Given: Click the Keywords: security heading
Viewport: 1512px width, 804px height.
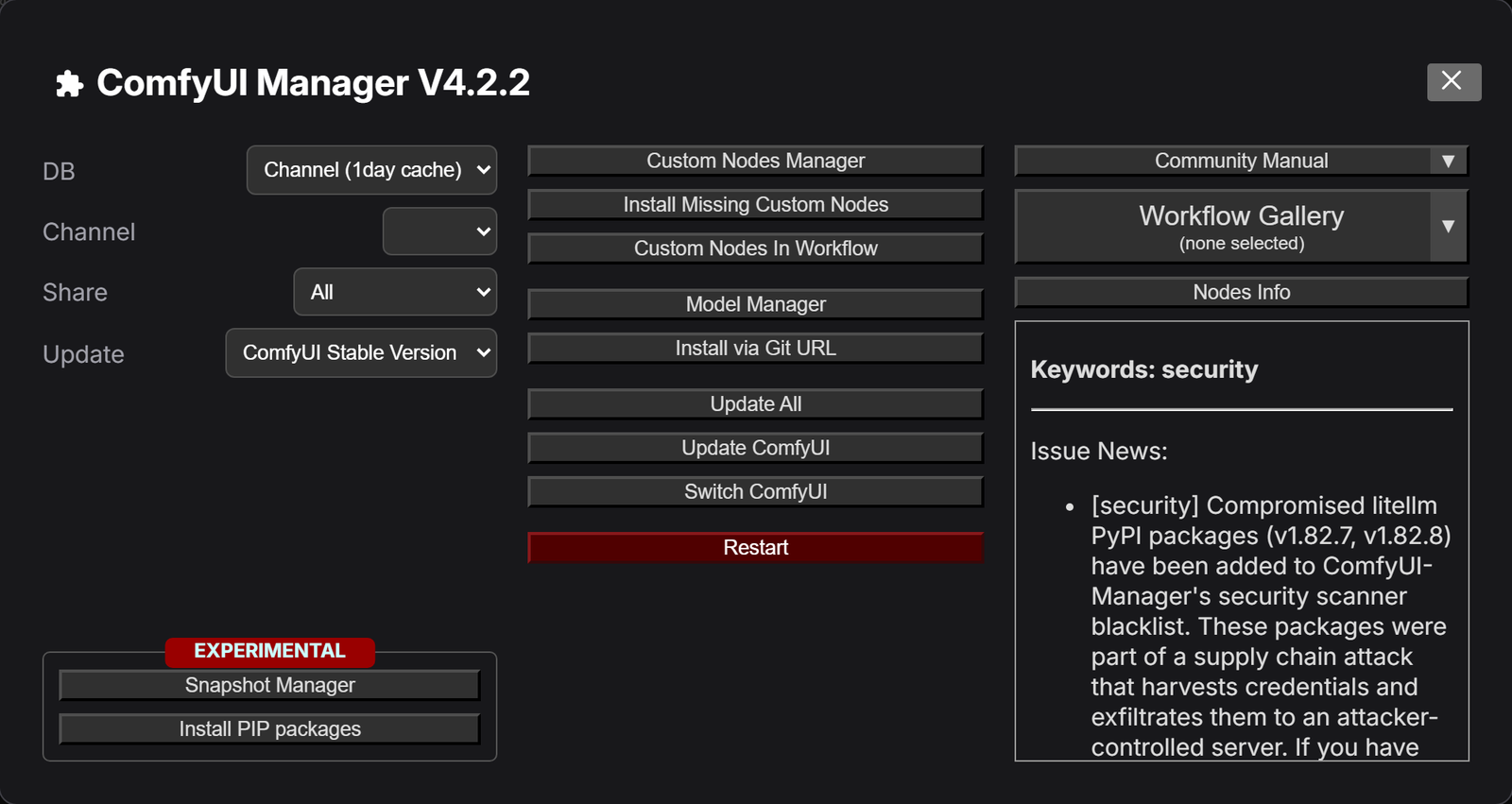Looking at the screenshot, I should (x=1144, y=369).
